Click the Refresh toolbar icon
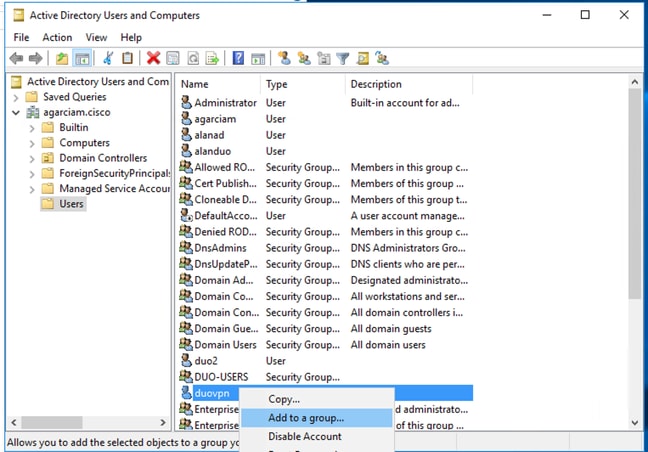Screen dimensions: 648x452 pos(193,58)
